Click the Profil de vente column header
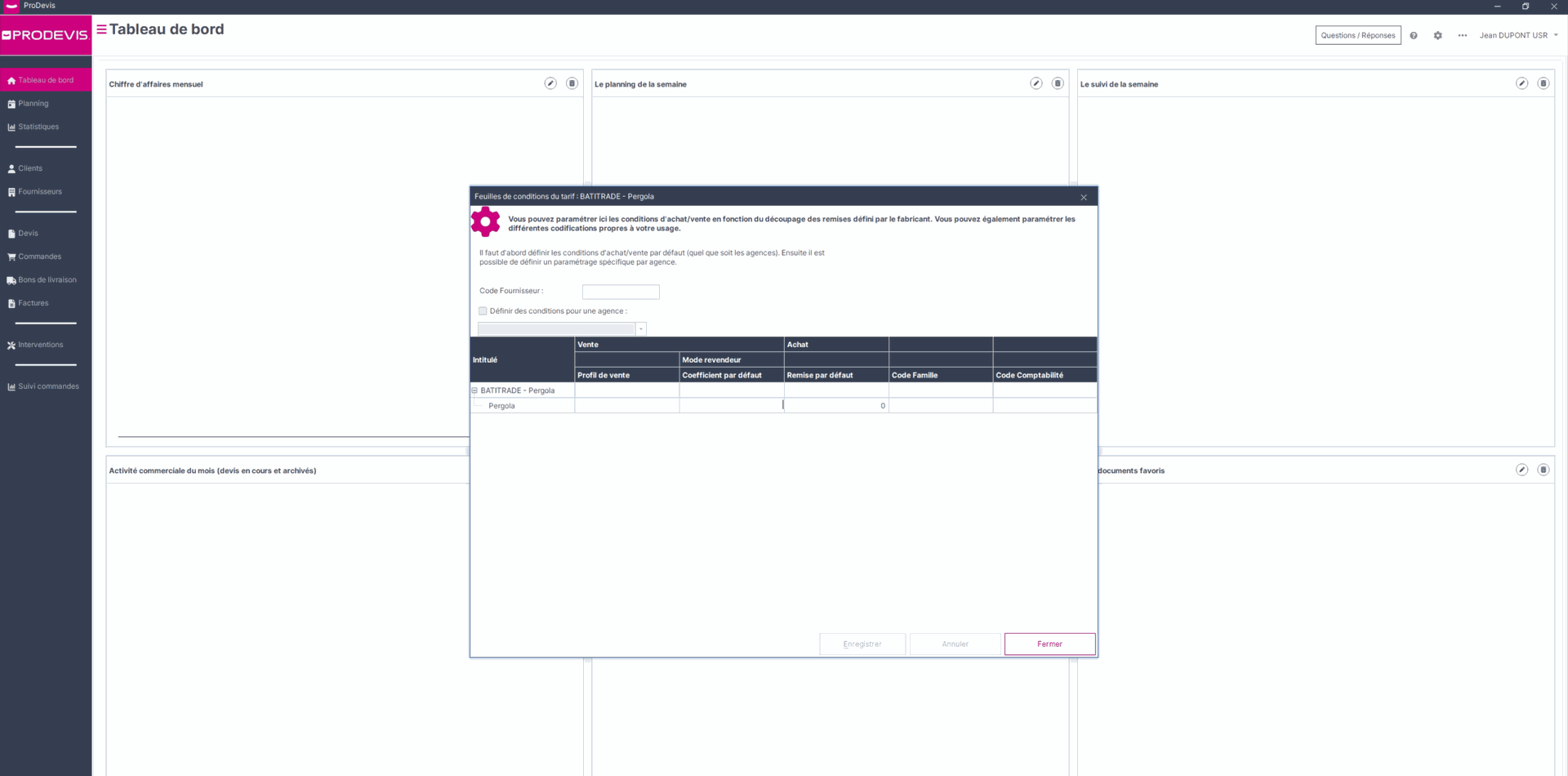1568x776 pixels. pos(626,375)
